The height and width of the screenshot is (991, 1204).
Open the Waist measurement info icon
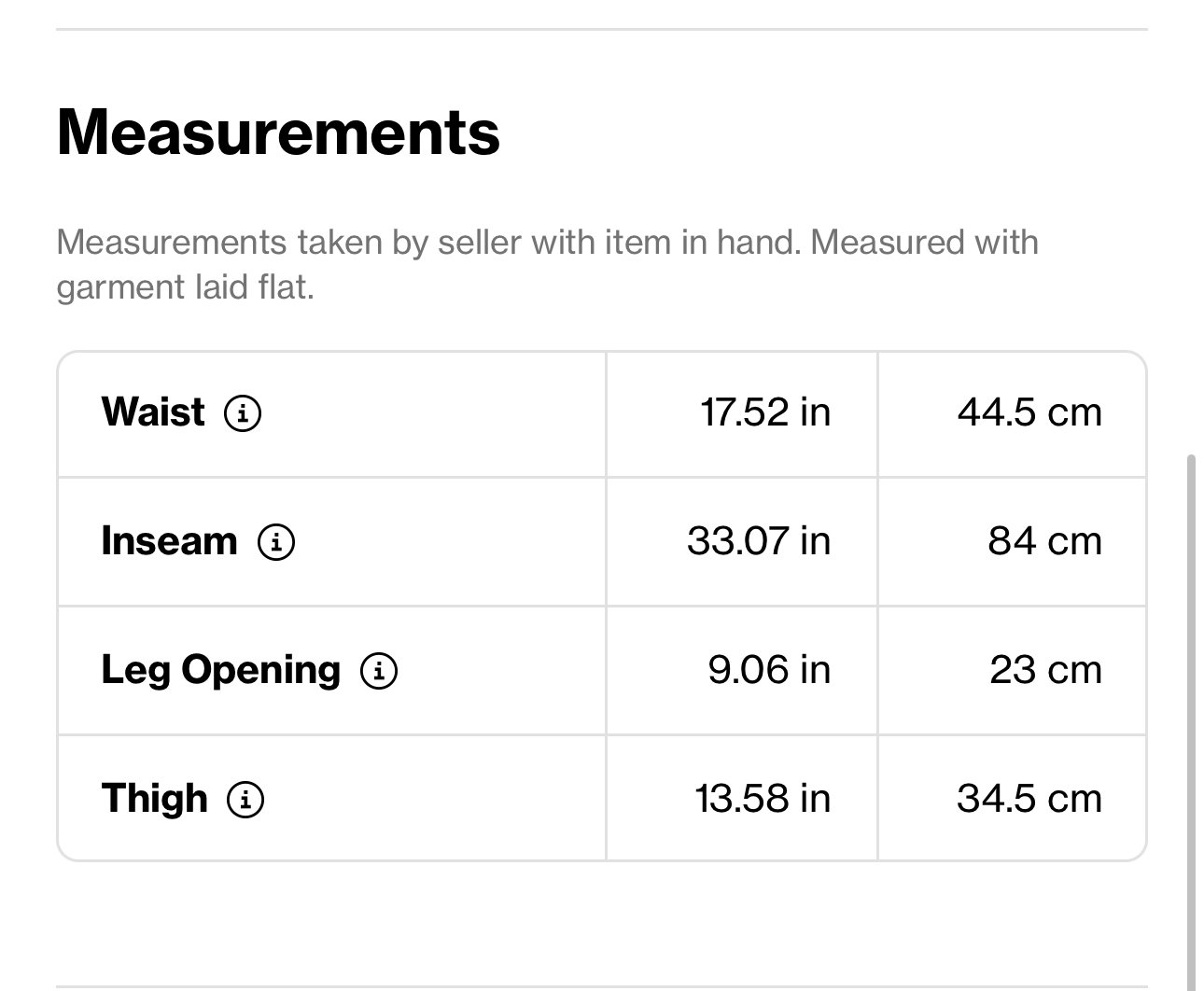tap(243, 412)
